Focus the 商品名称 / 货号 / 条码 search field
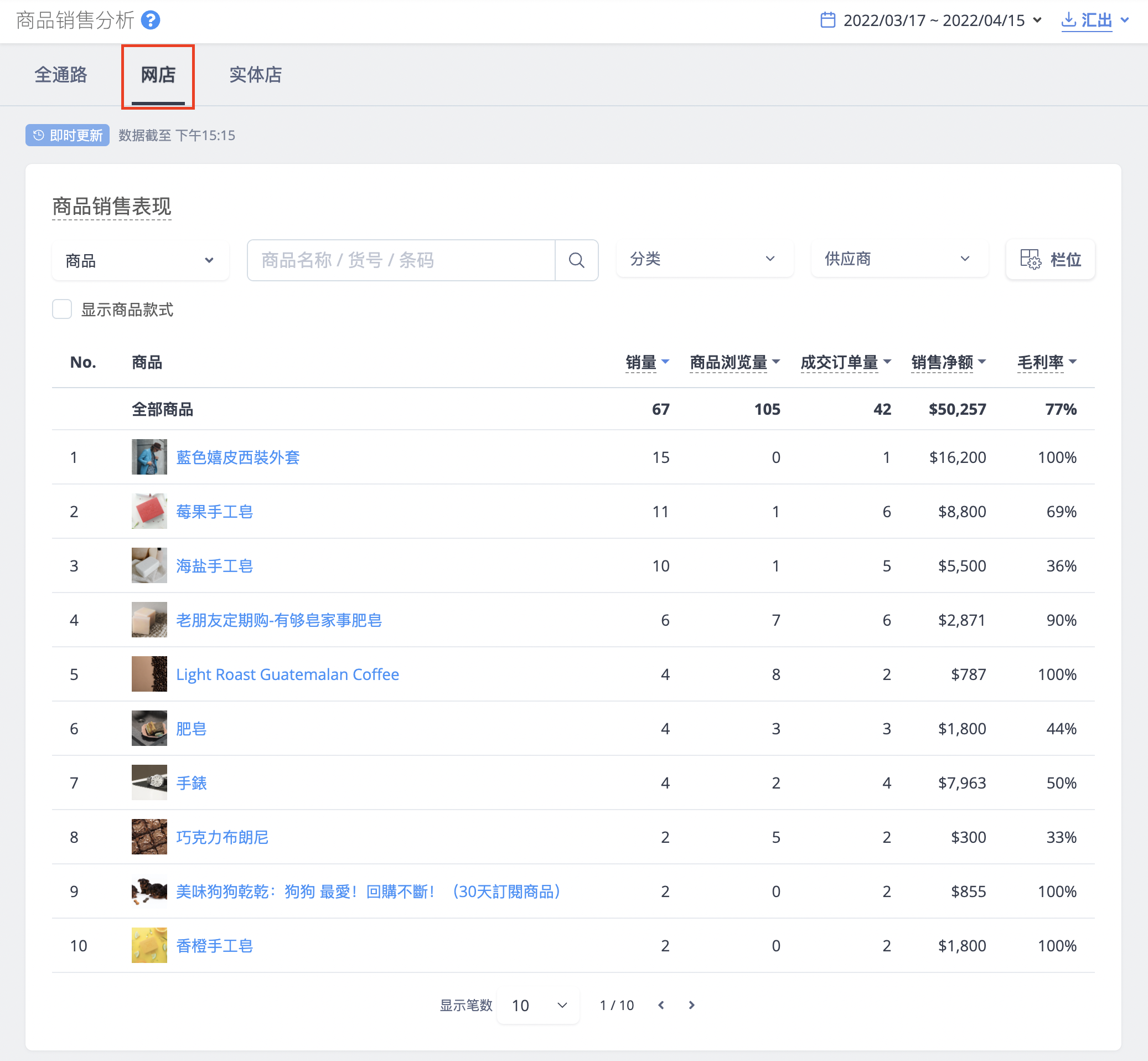The height and width of the screenshot is (1061, 1148). click(401, 260)
